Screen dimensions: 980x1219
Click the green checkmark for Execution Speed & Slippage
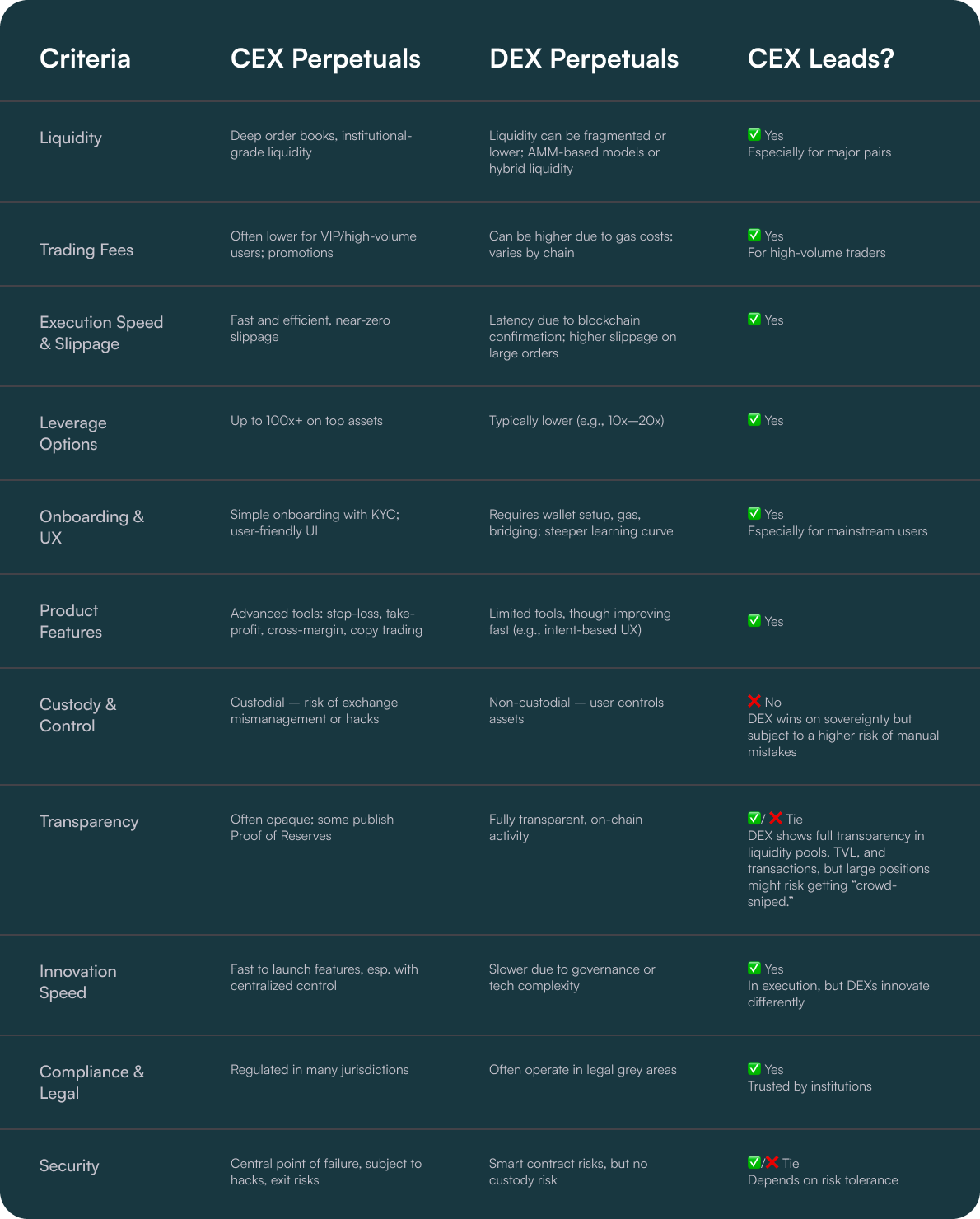pos(754,320)
